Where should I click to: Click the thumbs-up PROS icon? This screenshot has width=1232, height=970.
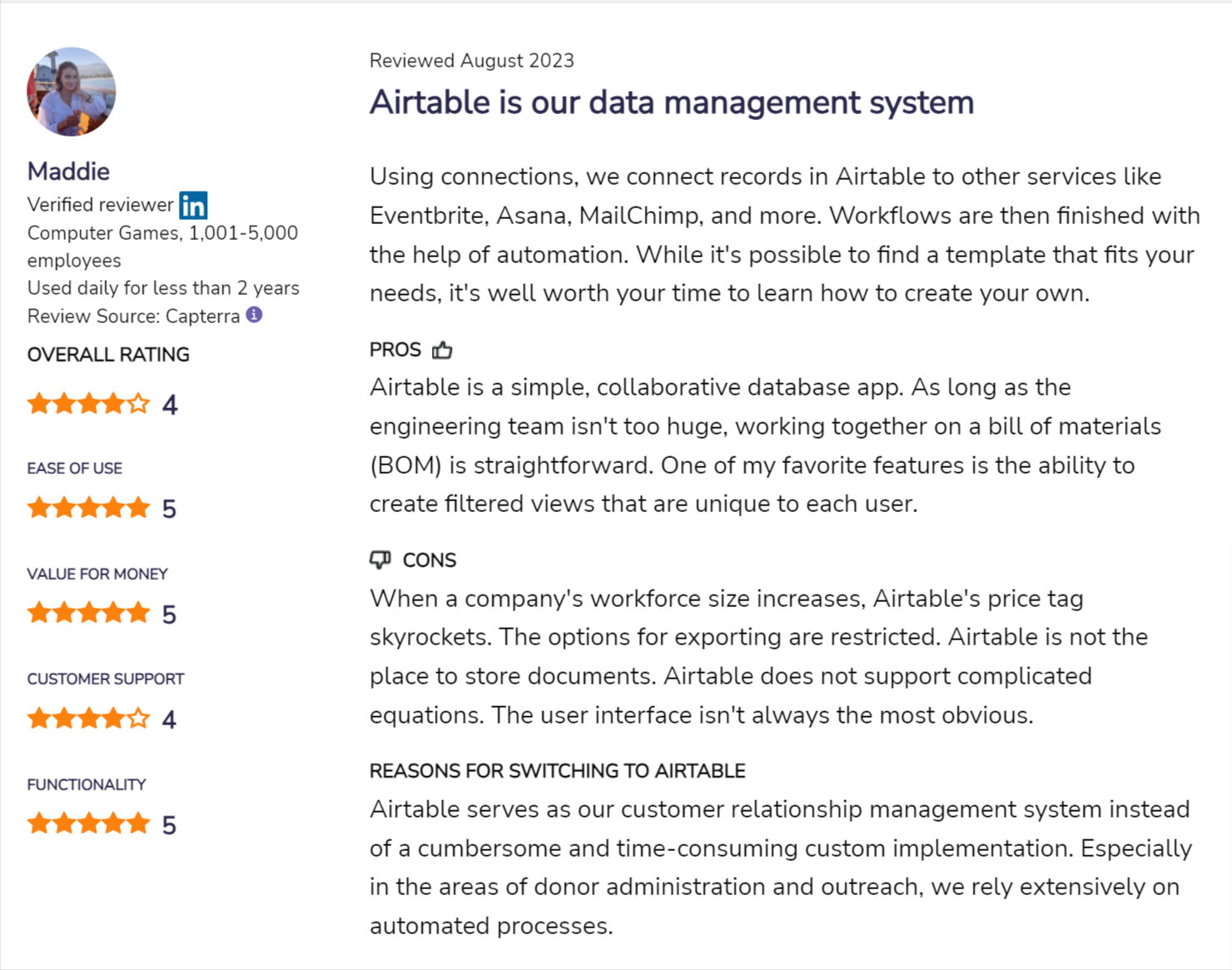click(x=442, y=351)
